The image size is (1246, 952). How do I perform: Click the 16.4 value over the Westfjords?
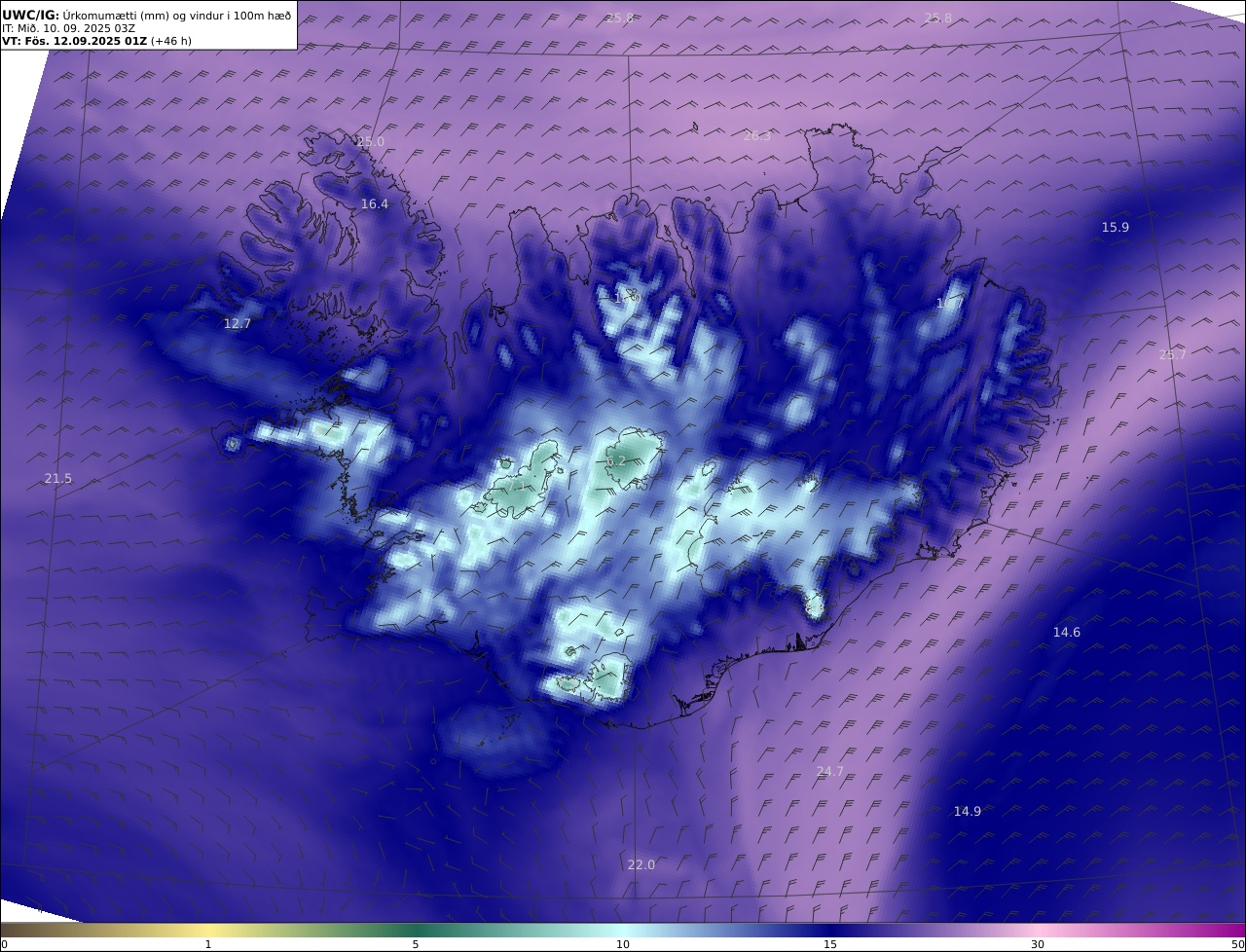374,203
